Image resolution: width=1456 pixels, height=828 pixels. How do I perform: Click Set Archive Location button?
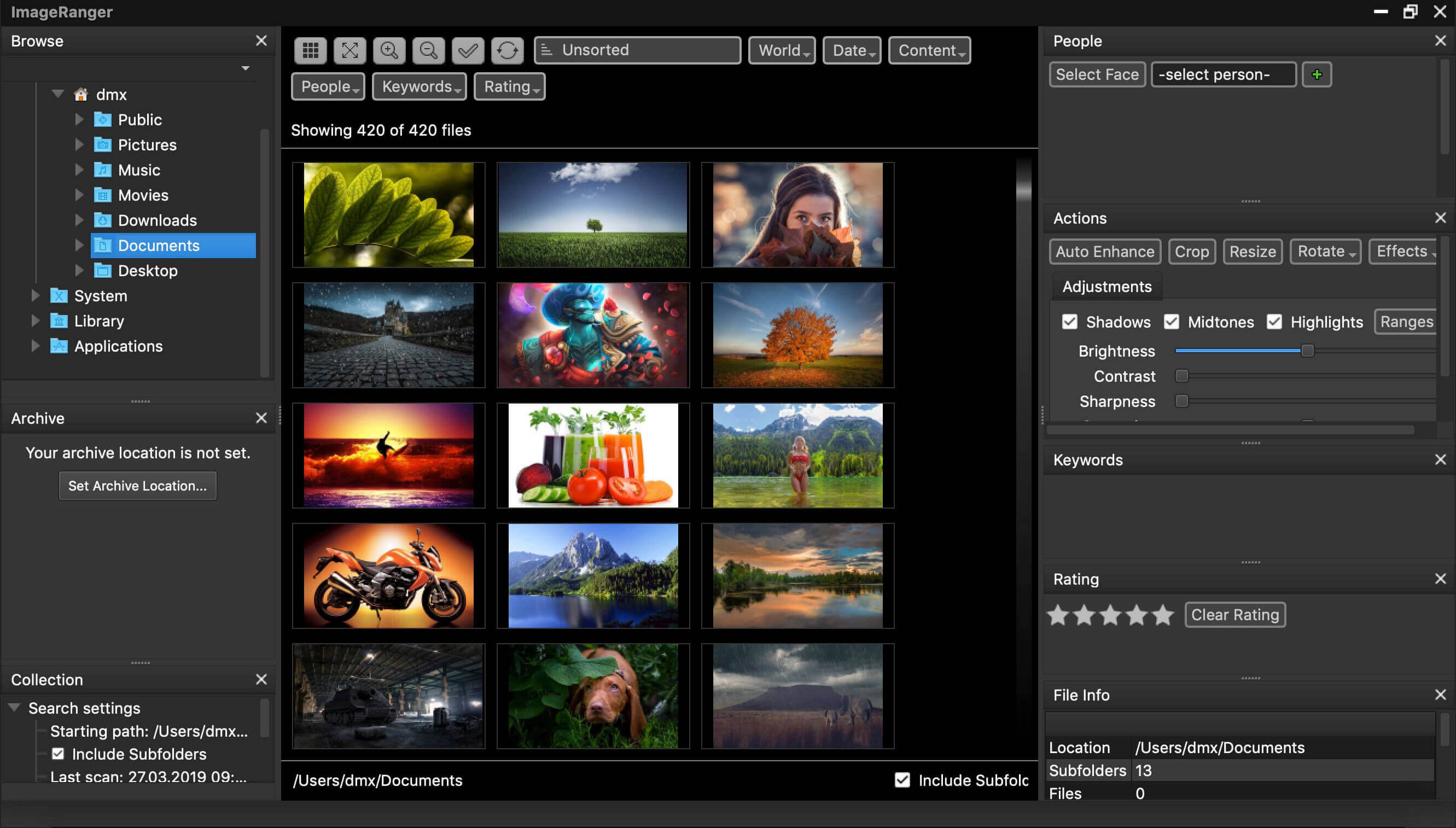click(x=137, y=486)
